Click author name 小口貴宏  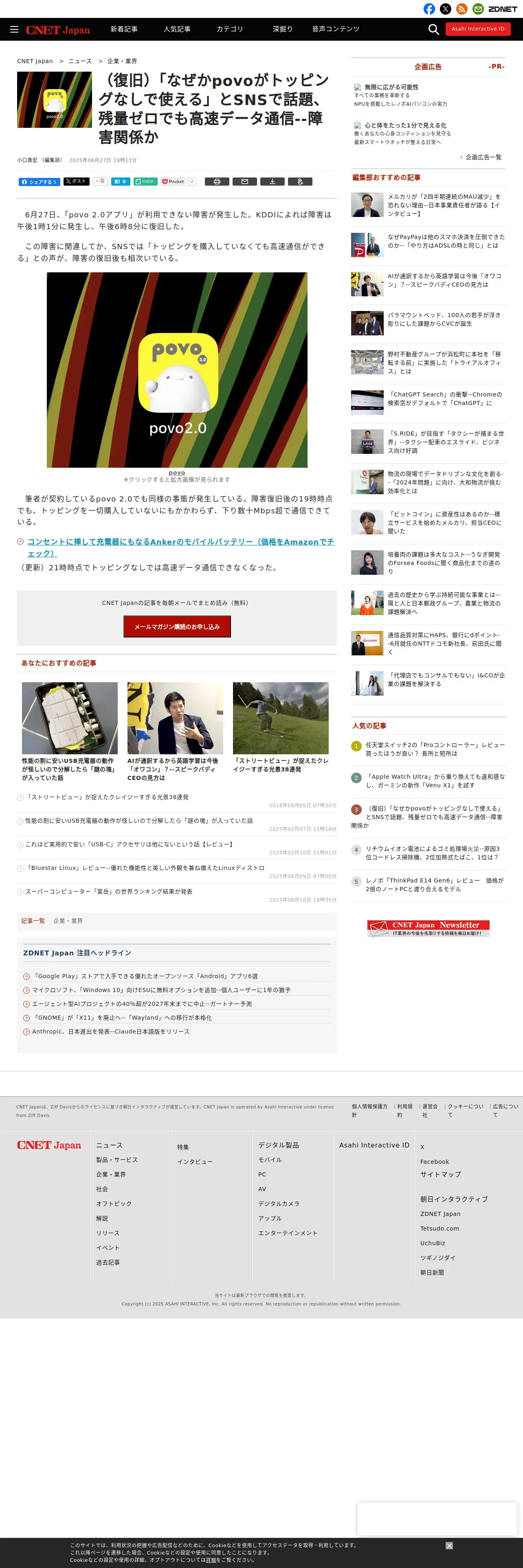tap(27, 160)
